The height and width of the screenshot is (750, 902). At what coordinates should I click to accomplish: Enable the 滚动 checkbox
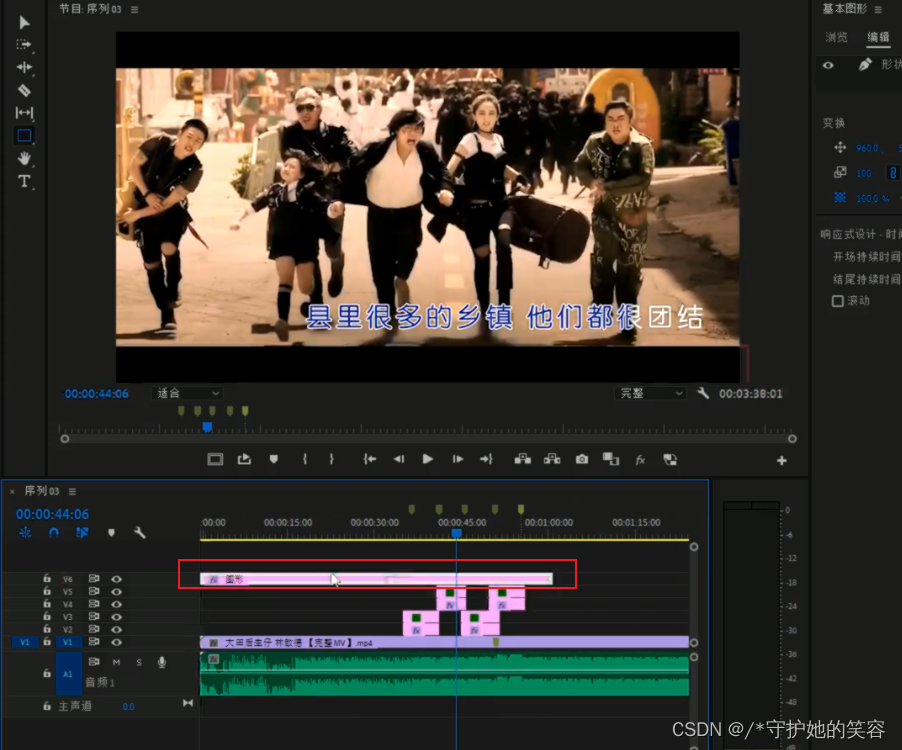pyautogui.click(x=838, y=301)
